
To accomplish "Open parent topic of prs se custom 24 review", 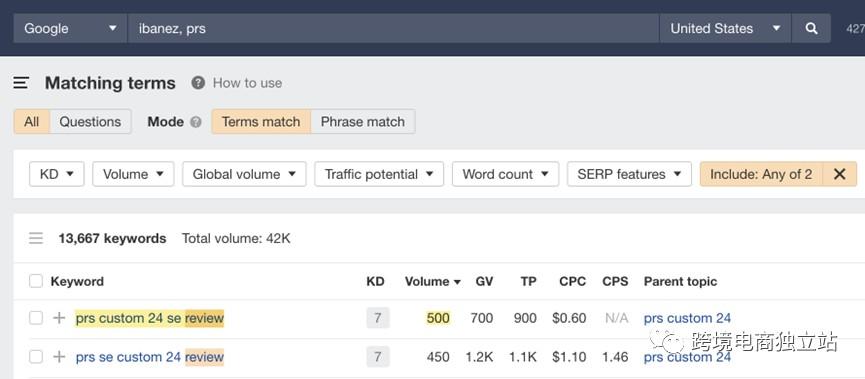I will (x=687, y=357).
